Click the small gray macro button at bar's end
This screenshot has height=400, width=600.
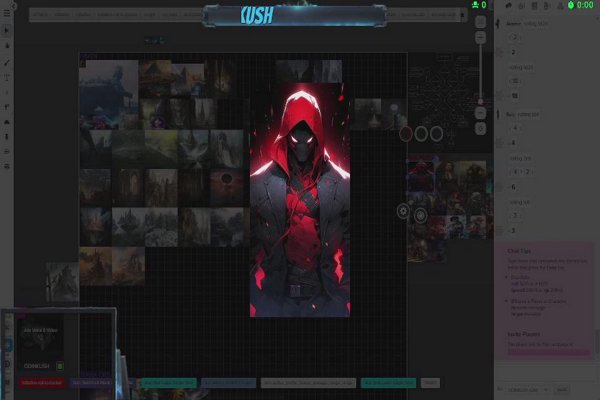coord(430,383)
